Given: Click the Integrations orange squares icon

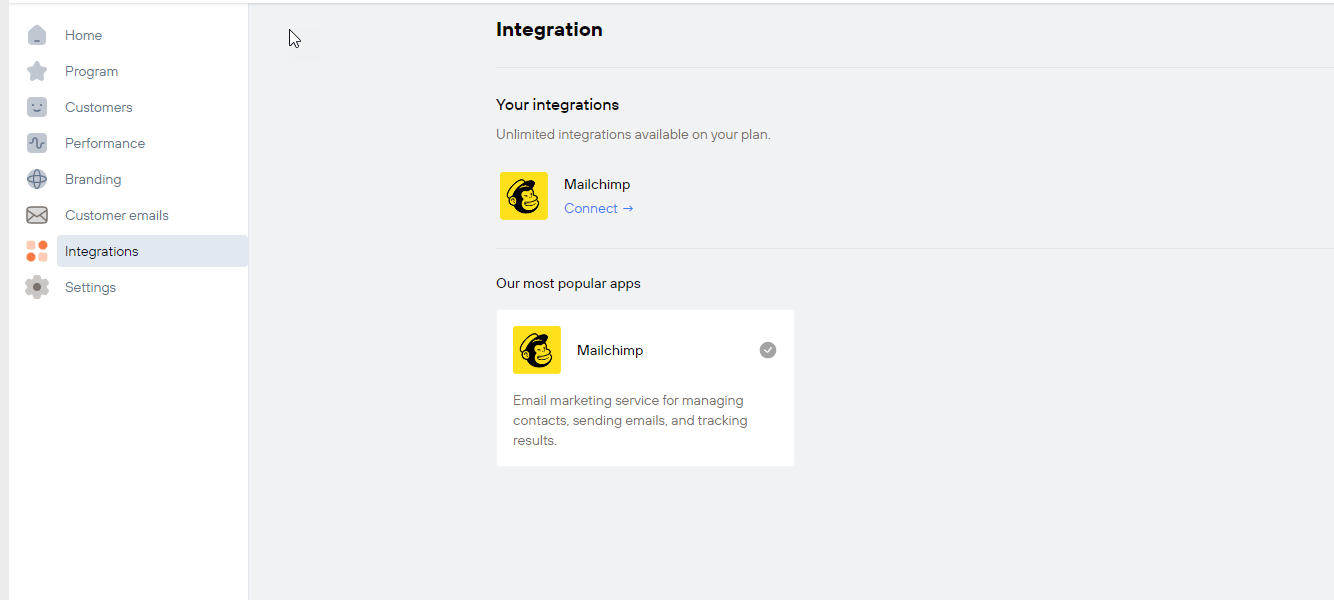Looking at the screenshot, I should pyautogui.click(x=37, y=251).
